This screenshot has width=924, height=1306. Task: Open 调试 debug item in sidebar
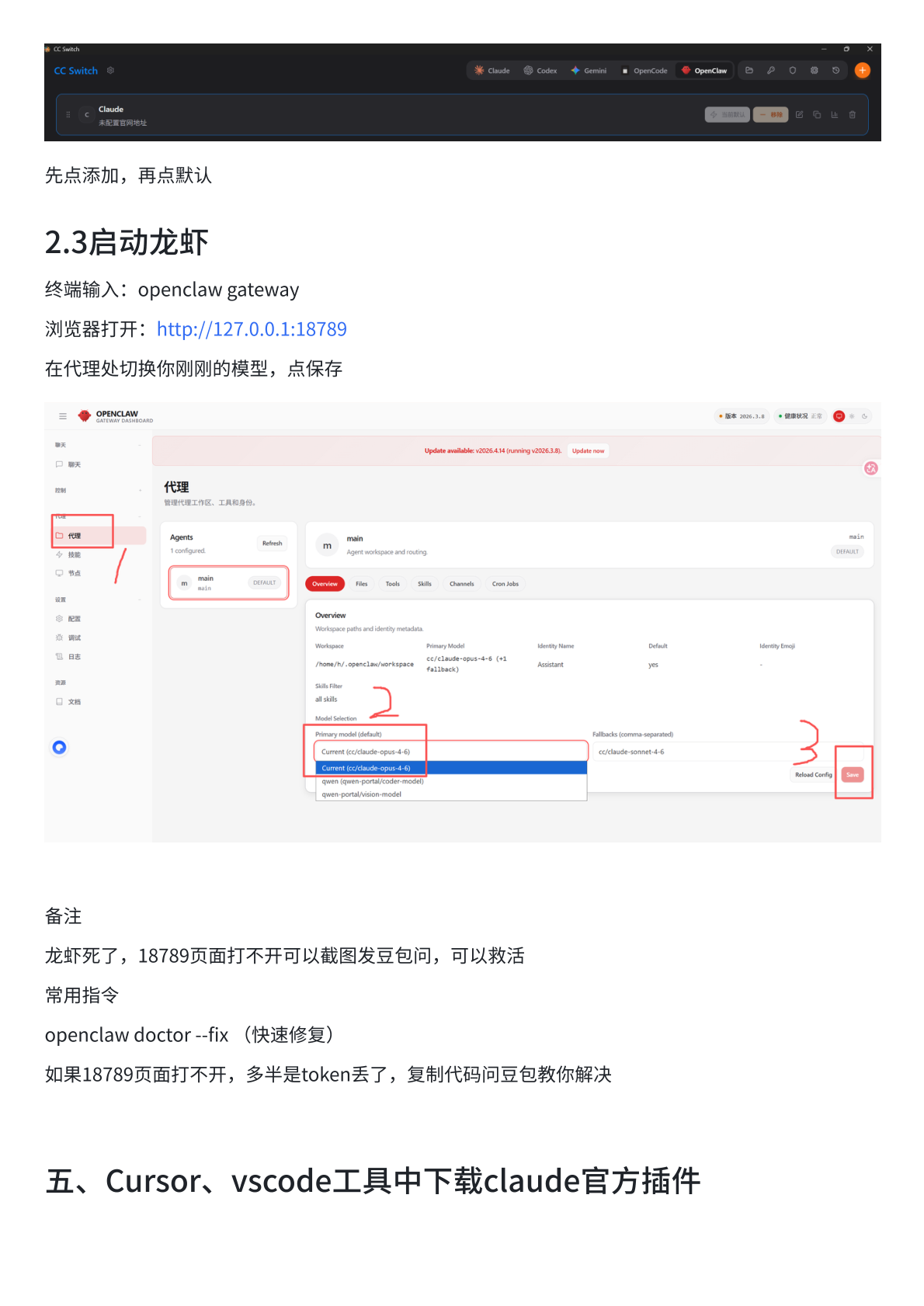tap(74, 638)
